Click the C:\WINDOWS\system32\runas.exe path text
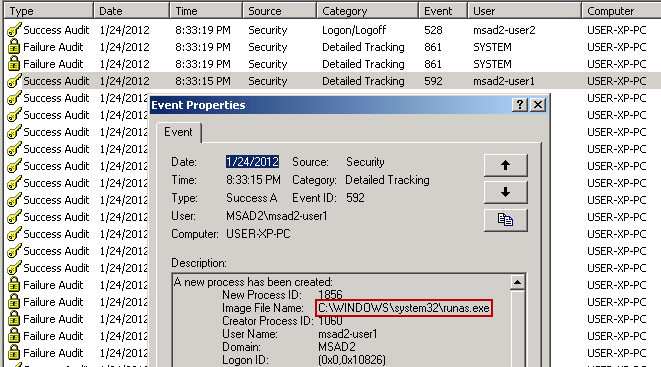 click(x=404, y=308)
